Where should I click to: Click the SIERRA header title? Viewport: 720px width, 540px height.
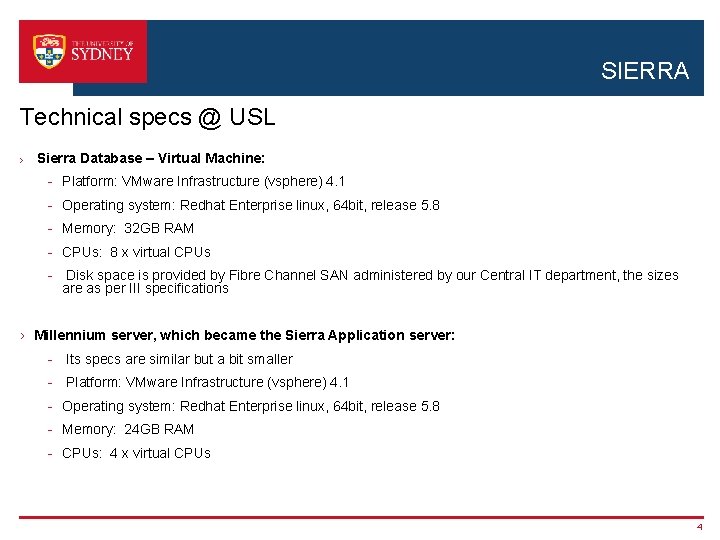pos(645,71)
